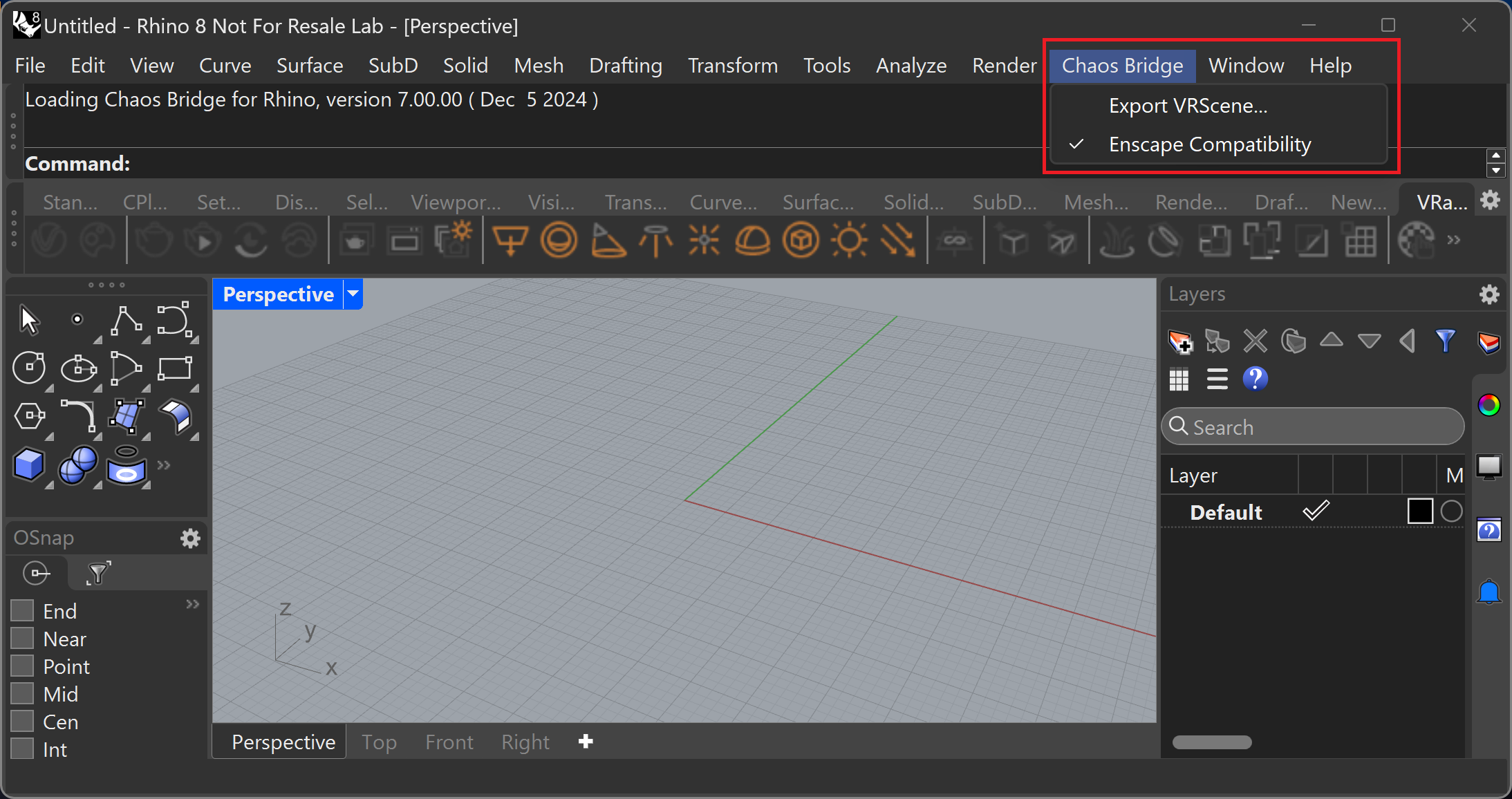This screenshot has width=1512, height=799.
Task: Open the layer filter funnel
Action: click(x=1445, y=341)
